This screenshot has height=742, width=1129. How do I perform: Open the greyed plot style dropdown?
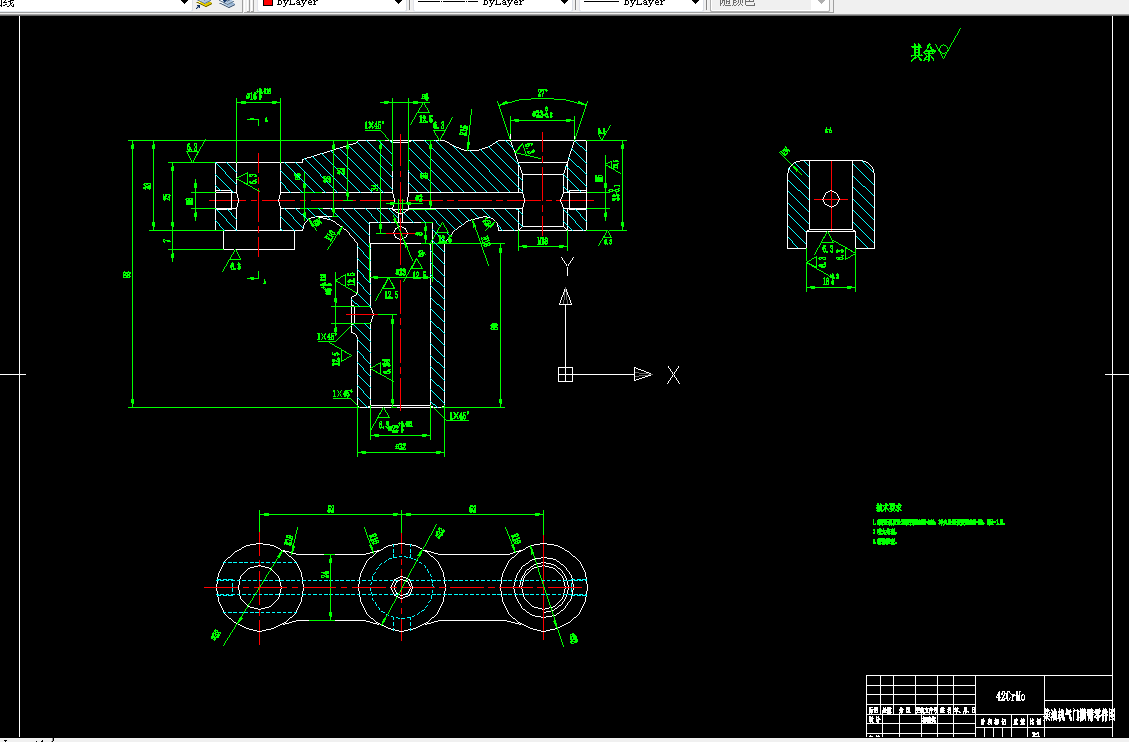769,4
